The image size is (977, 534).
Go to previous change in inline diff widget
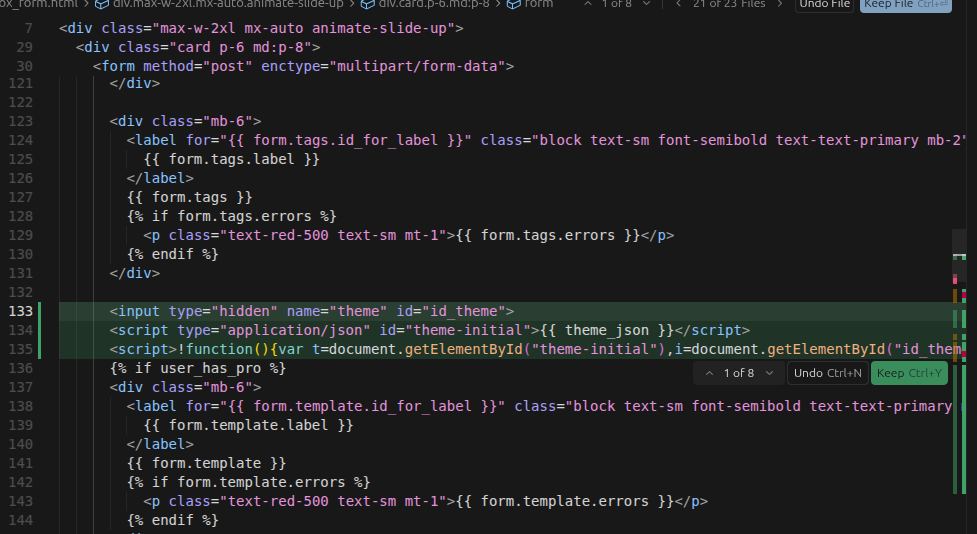709,373
